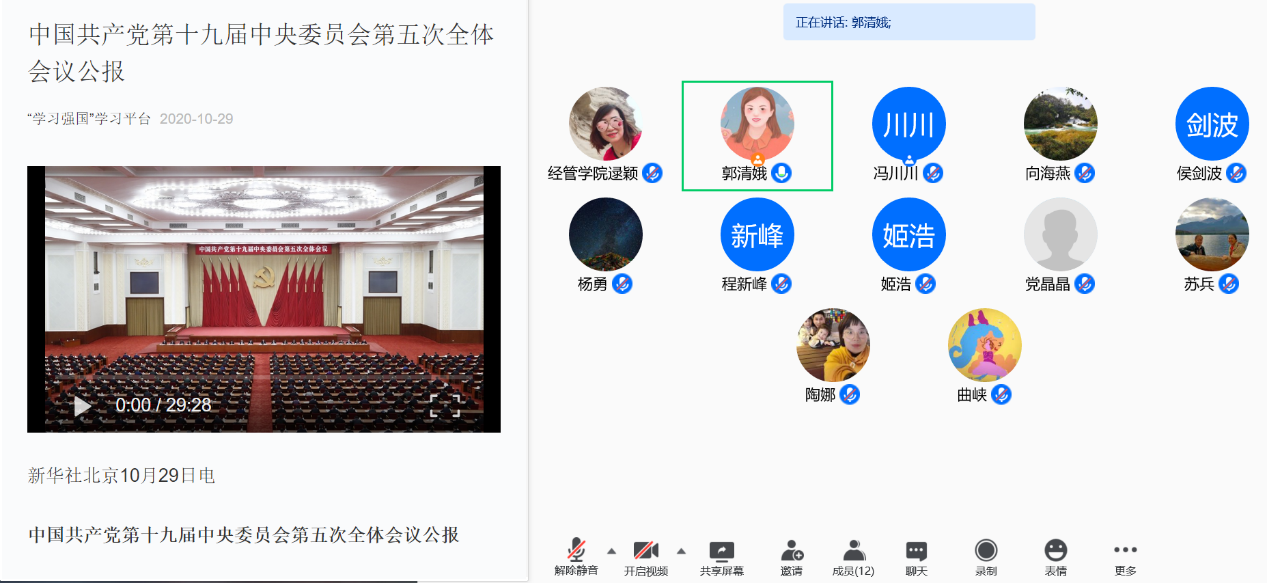Play the shared meeting video
This screenshot has height=583, width=1267.
click(x=83, y=406)
